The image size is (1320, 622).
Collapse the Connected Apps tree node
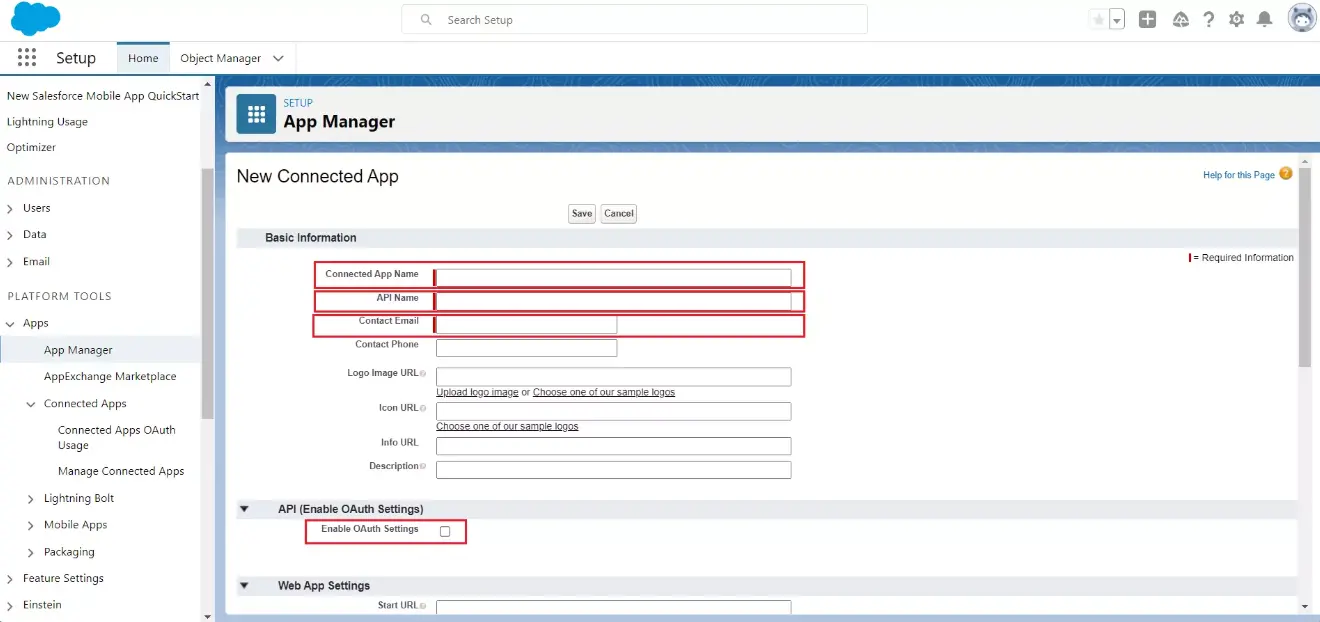31,404
